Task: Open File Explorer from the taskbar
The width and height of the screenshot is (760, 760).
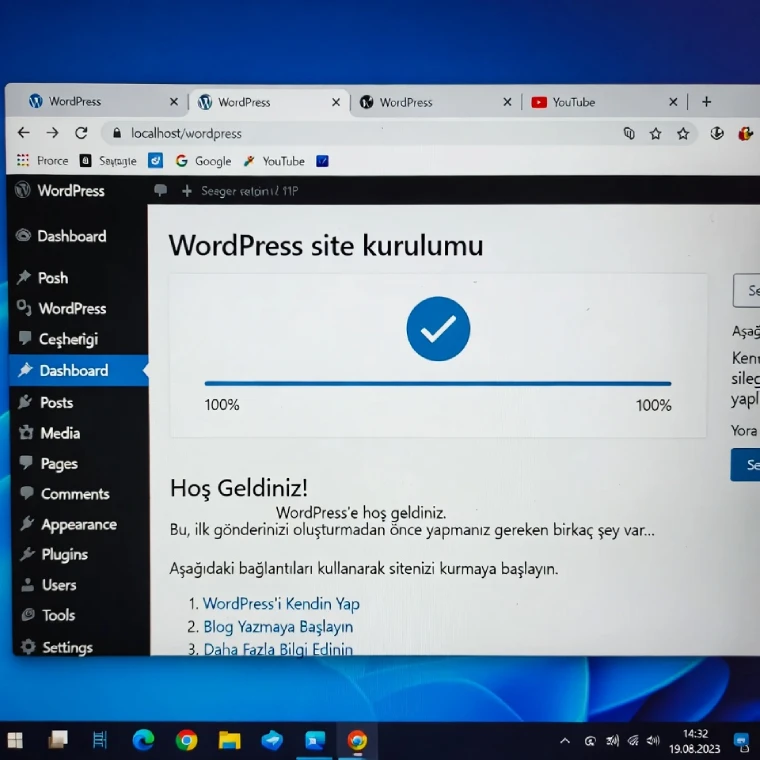Action: coord(229,740)
